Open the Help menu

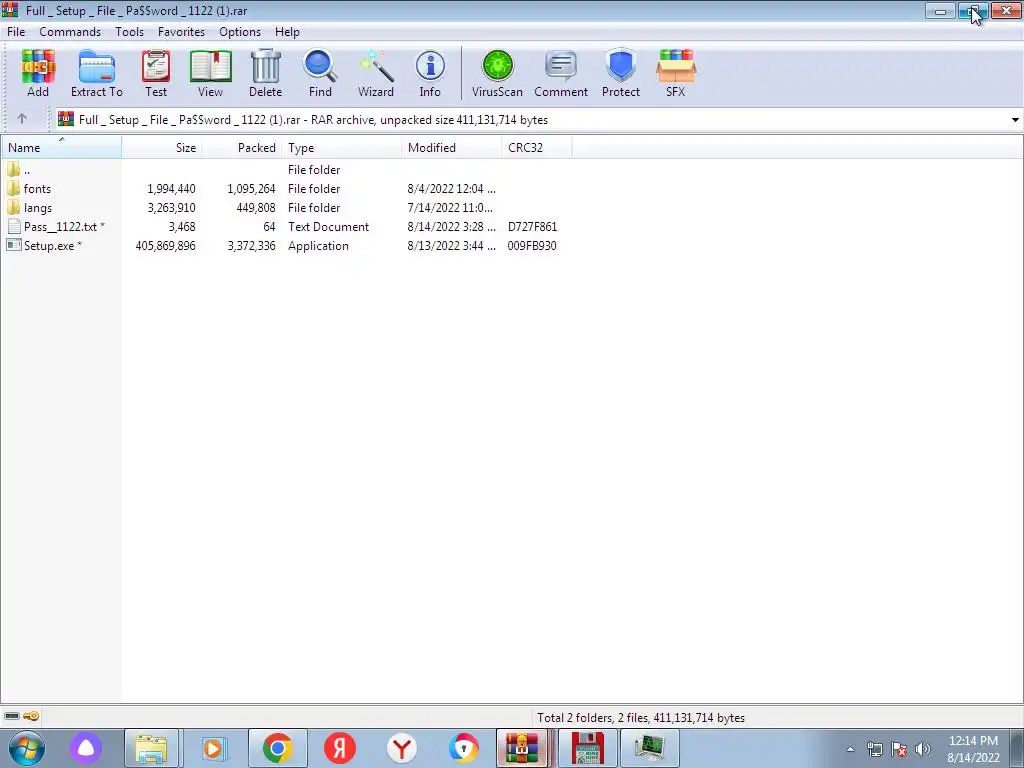(x=287, y=31)
